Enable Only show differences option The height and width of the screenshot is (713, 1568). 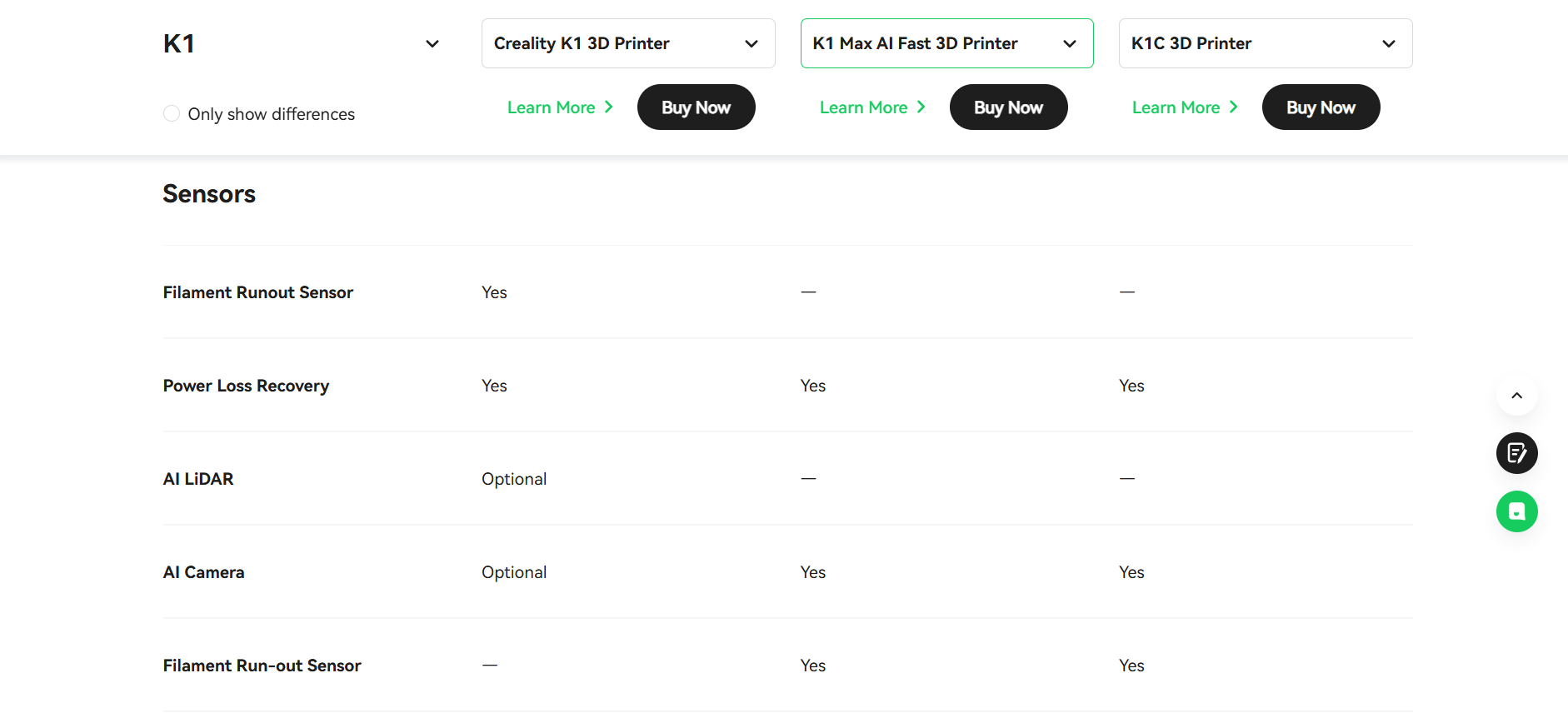[x=172, y=113]
